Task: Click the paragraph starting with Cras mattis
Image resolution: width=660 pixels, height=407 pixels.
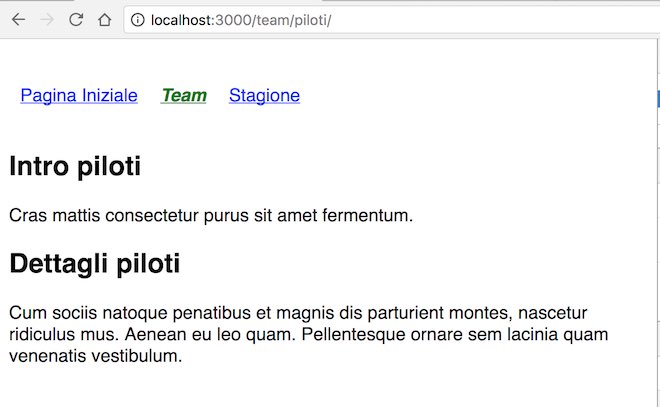Action: pos(210,215)
